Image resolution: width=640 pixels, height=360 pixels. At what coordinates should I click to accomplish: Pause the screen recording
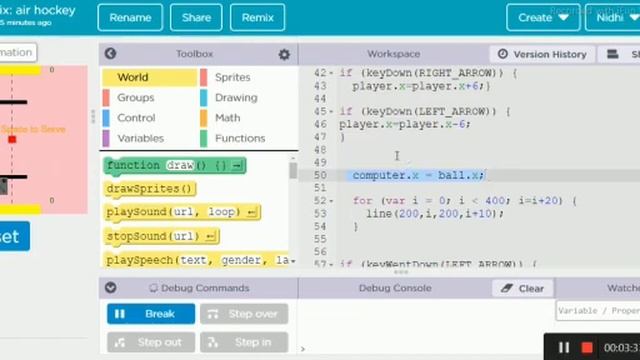[564, 347]
